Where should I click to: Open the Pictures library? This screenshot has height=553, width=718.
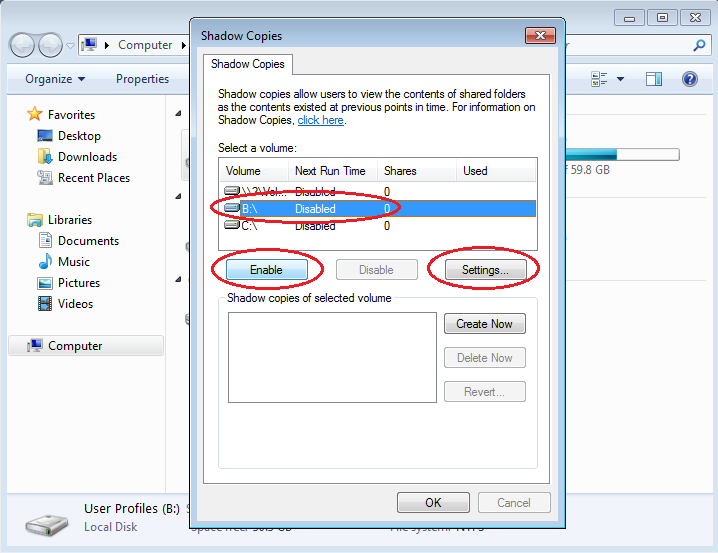click(x=79, y=283)
